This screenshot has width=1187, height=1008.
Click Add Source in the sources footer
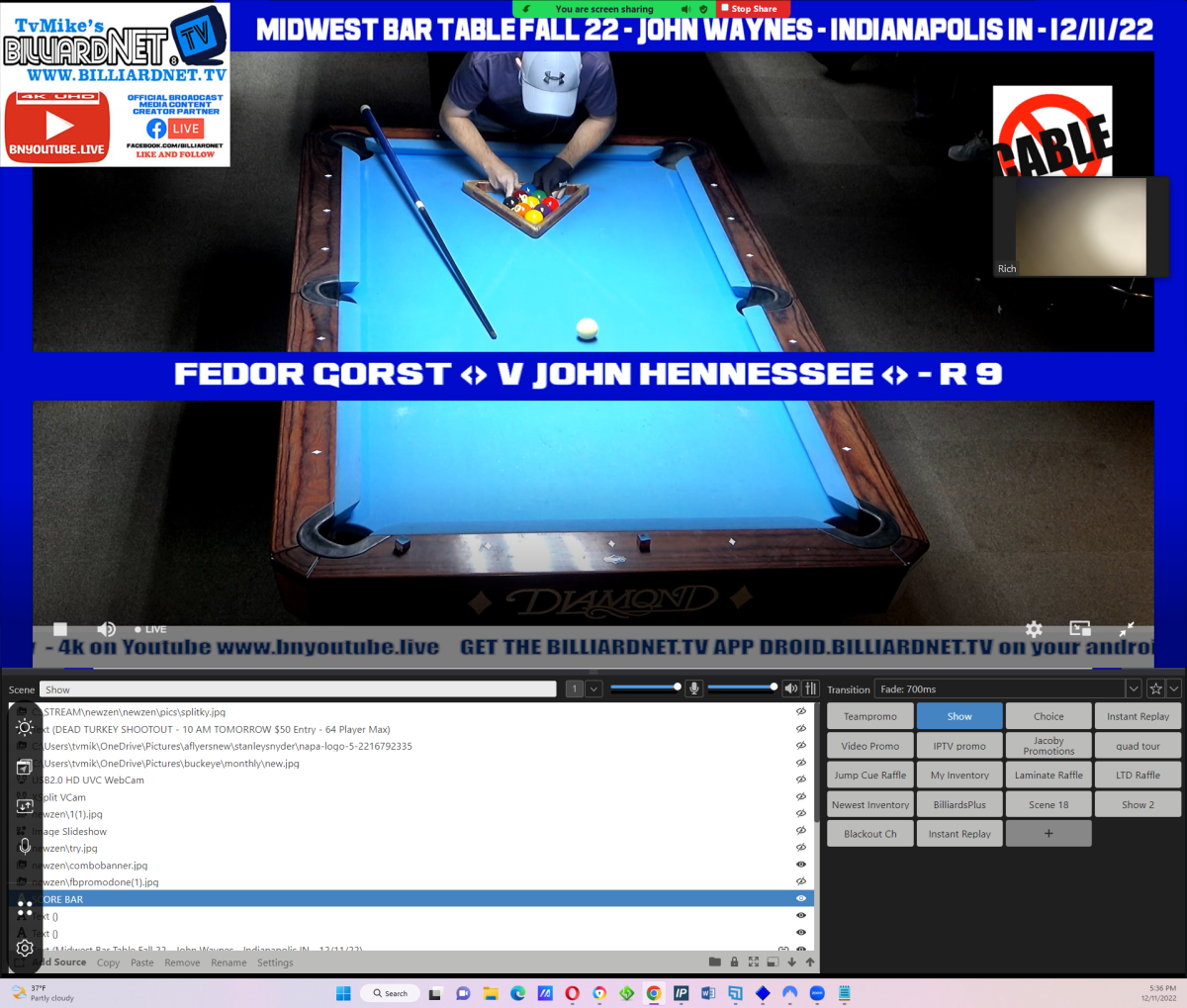(x=59, y=962)
